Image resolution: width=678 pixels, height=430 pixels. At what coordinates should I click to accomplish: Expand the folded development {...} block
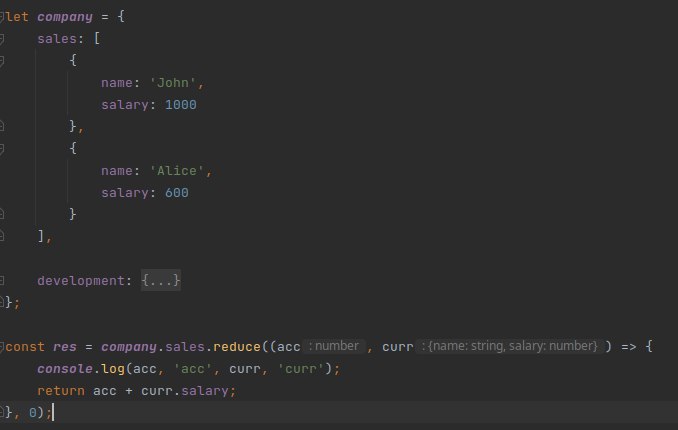(x=161, y=280)
